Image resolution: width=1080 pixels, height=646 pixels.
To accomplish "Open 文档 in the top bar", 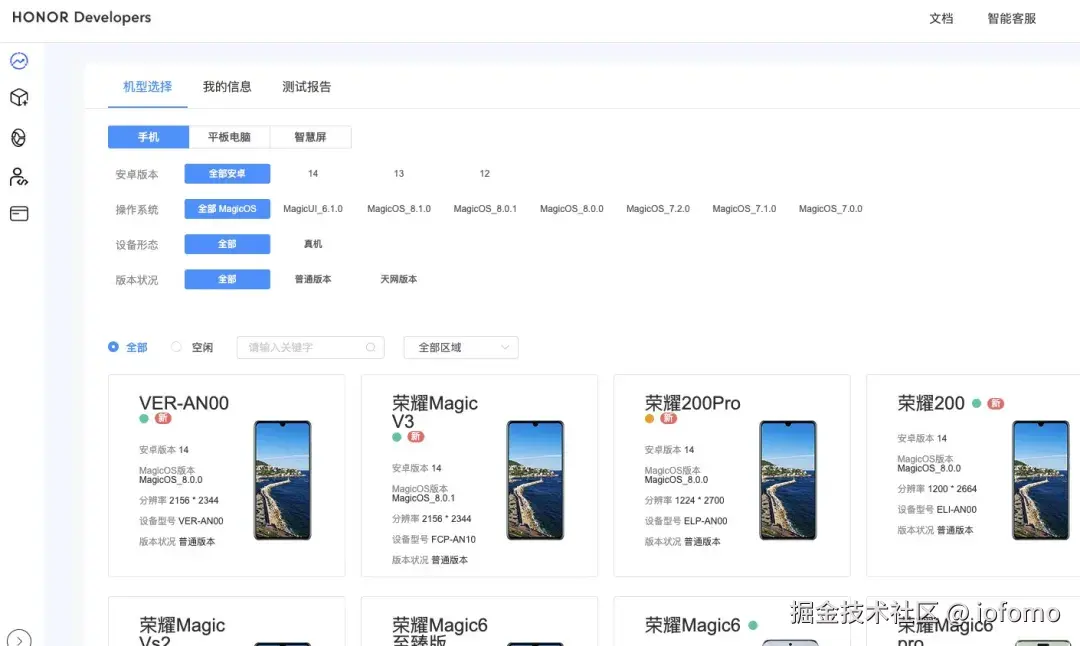I will [941, 17].
